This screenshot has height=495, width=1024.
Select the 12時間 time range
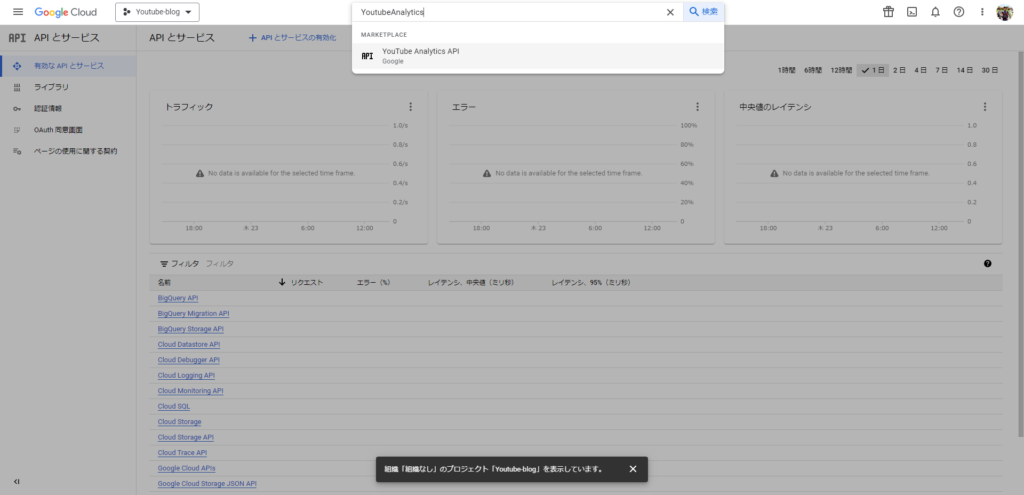click(x=841, y=70)
